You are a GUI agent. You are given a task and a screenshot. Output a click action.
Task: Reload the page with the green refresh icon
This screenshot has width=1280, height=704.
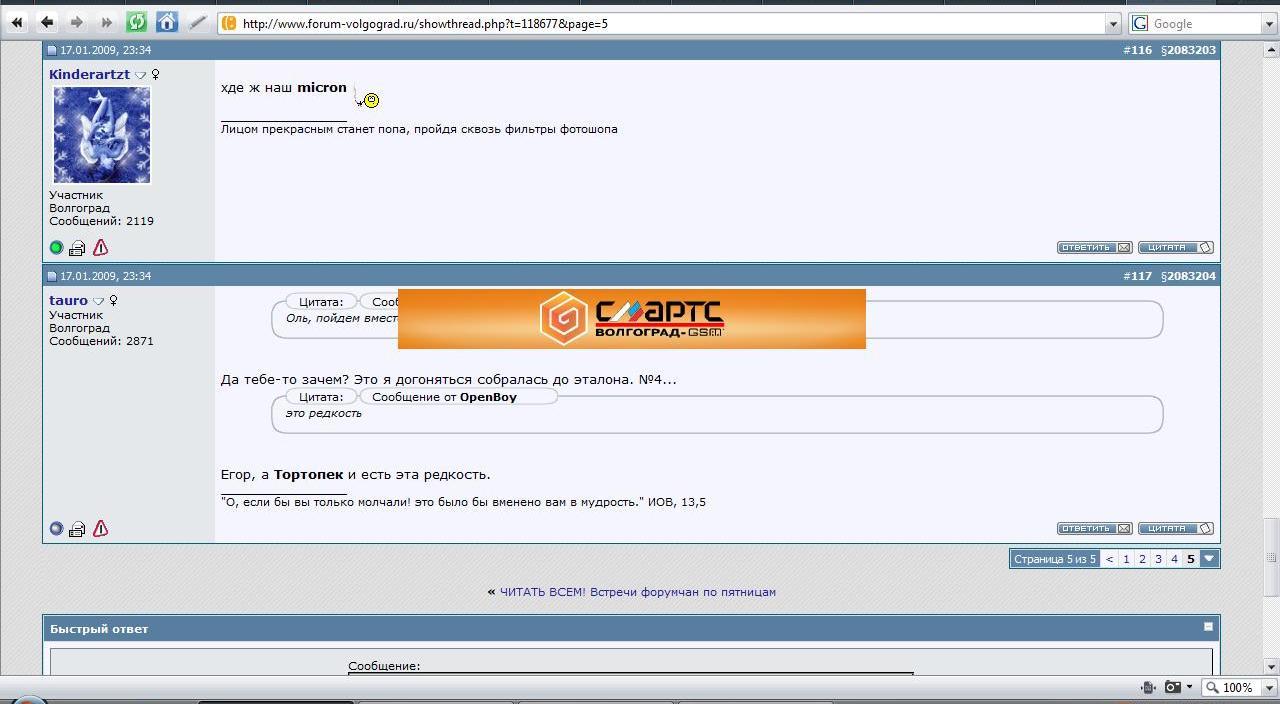point(137,22)
